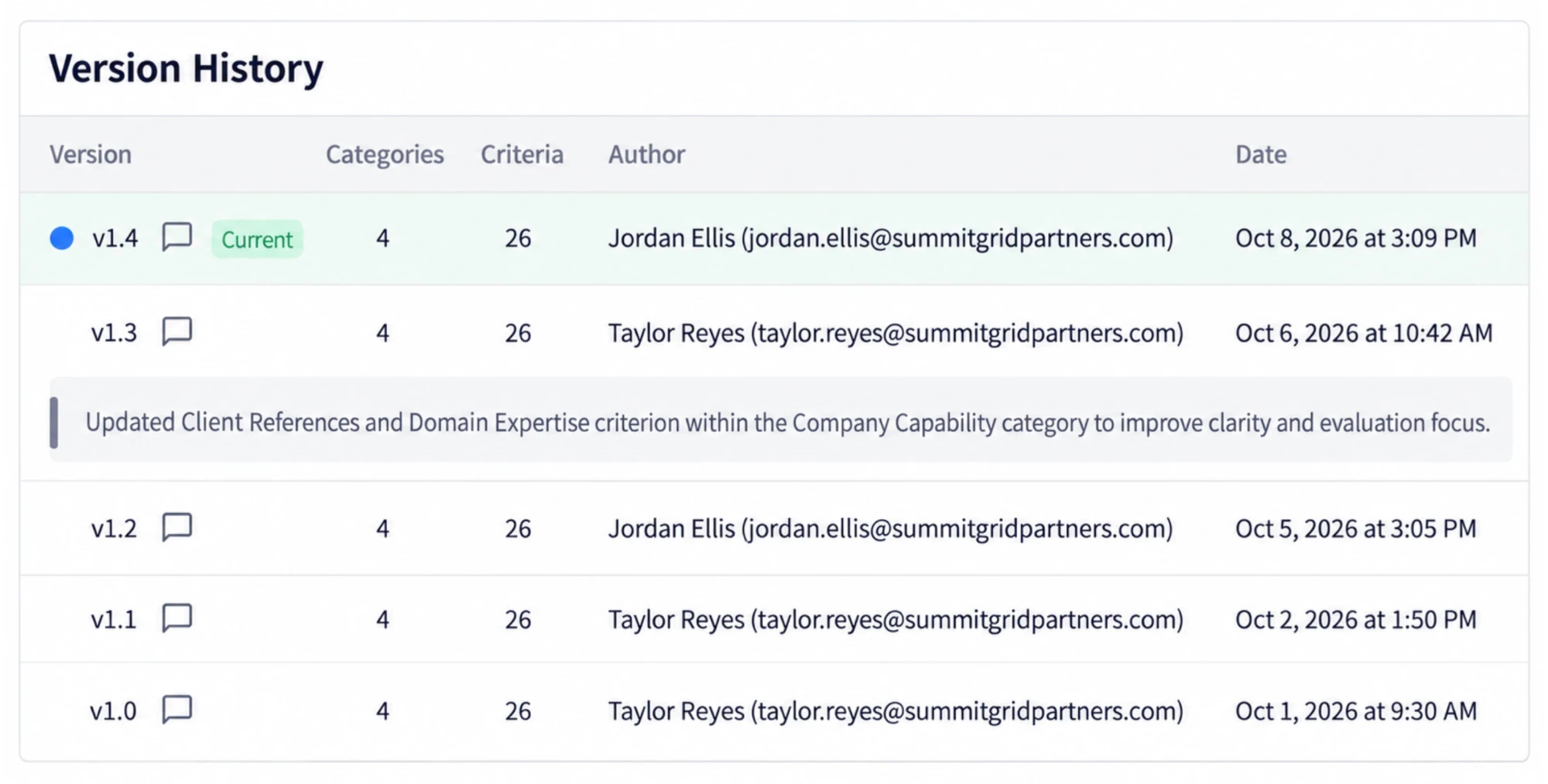1548x784 pixels.
Task: Click date Oct 5, 2026 at 3:05 PM
Action: [1356, 529]
